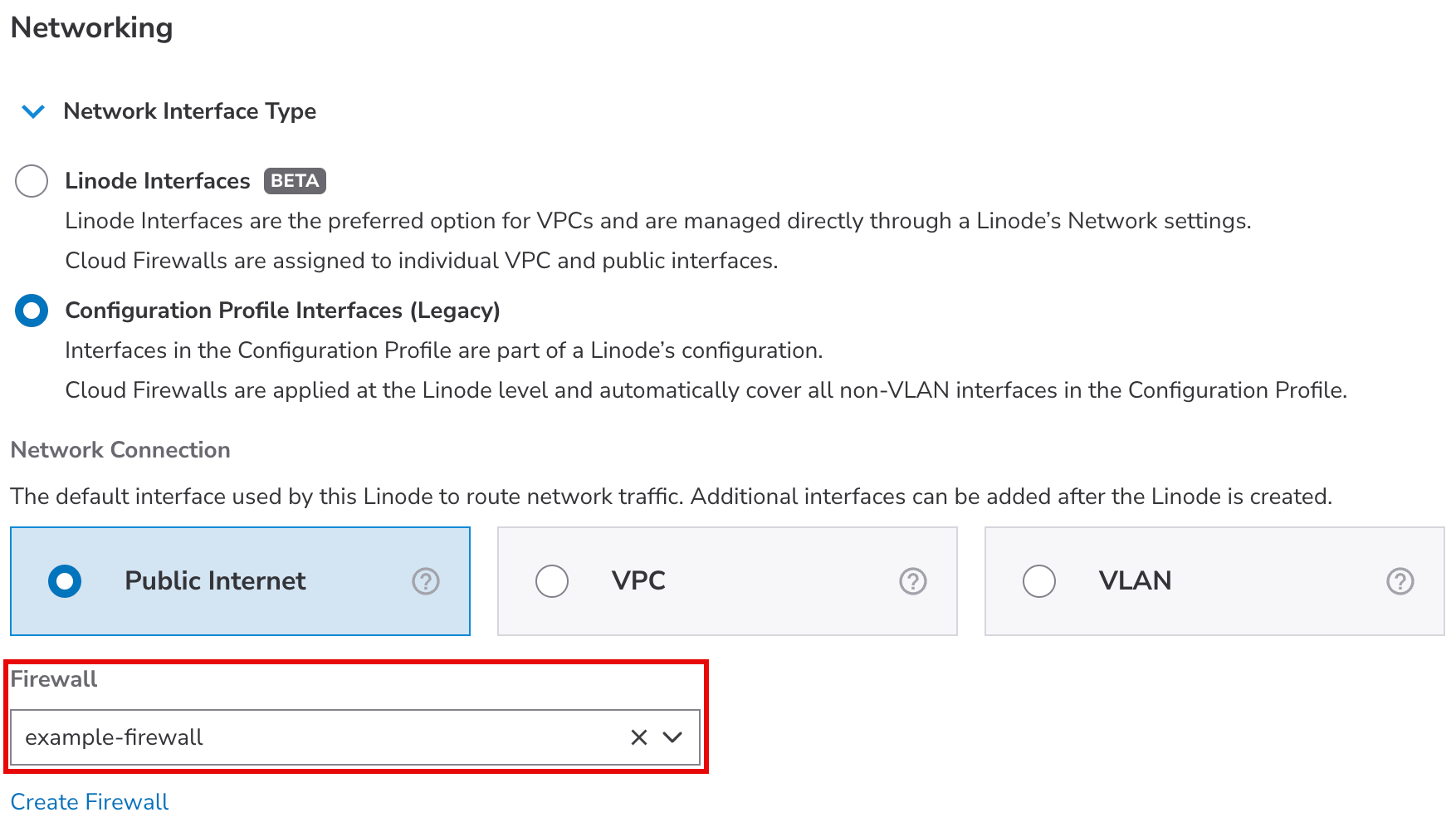Select the Linode Interfaces radio button
Viewport: 1456px width, 827px height.
pos(32,181)
